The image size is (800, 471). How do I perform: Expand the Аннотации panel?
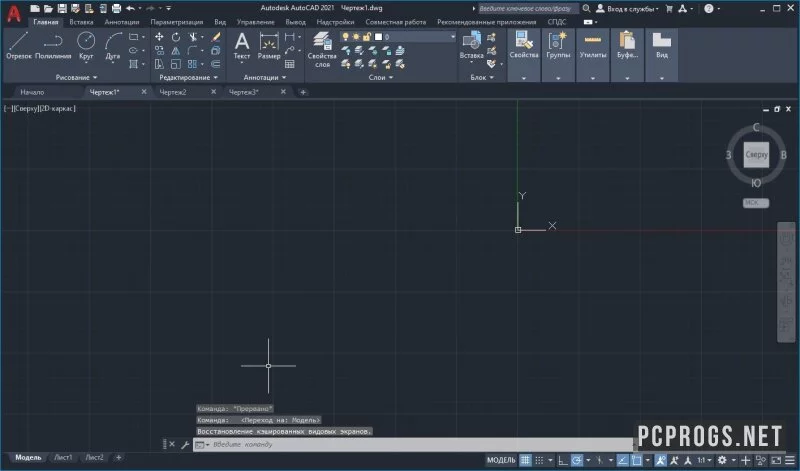(x=265, y=77)
